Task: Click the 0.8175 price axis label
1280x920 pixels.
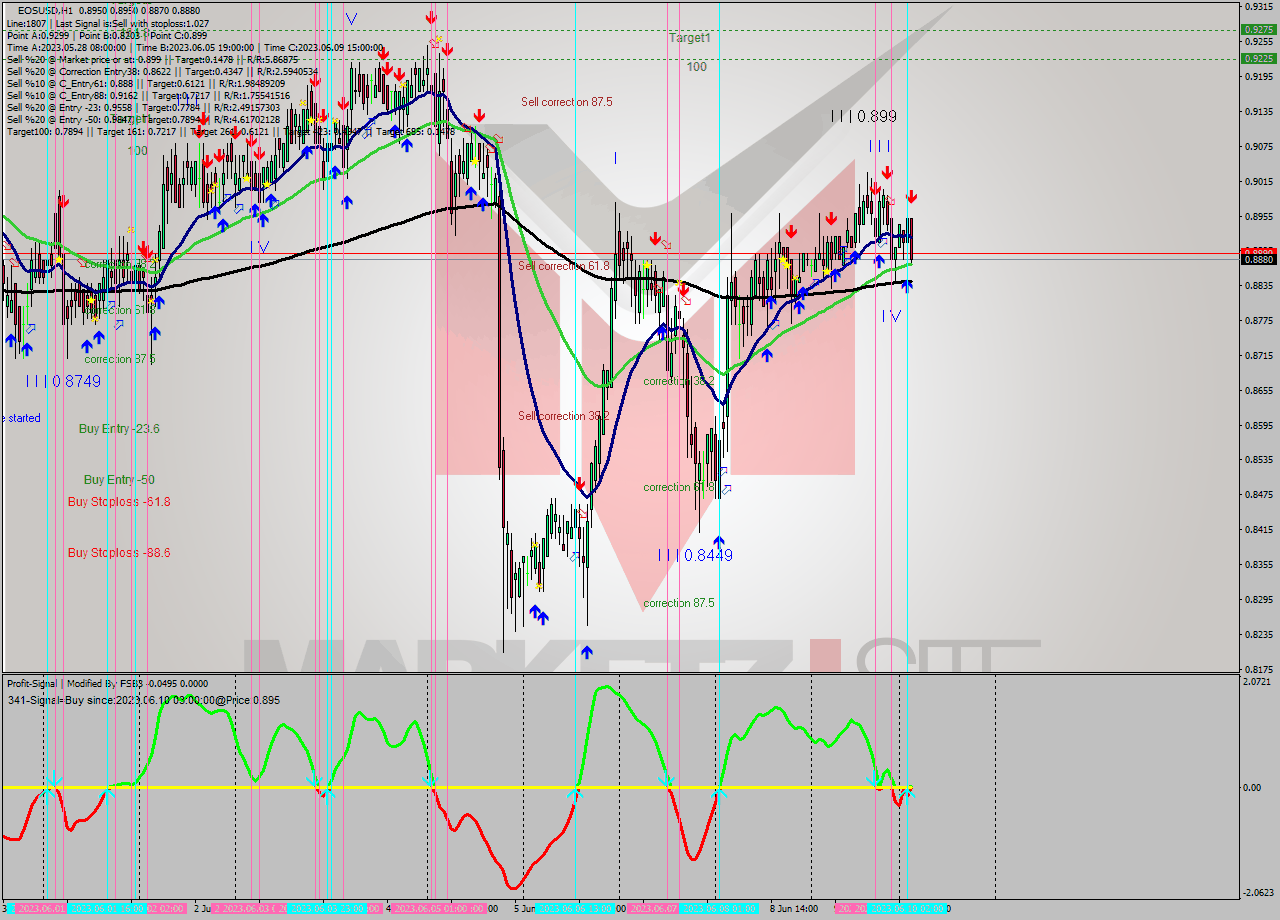Action: [1258, 669]
